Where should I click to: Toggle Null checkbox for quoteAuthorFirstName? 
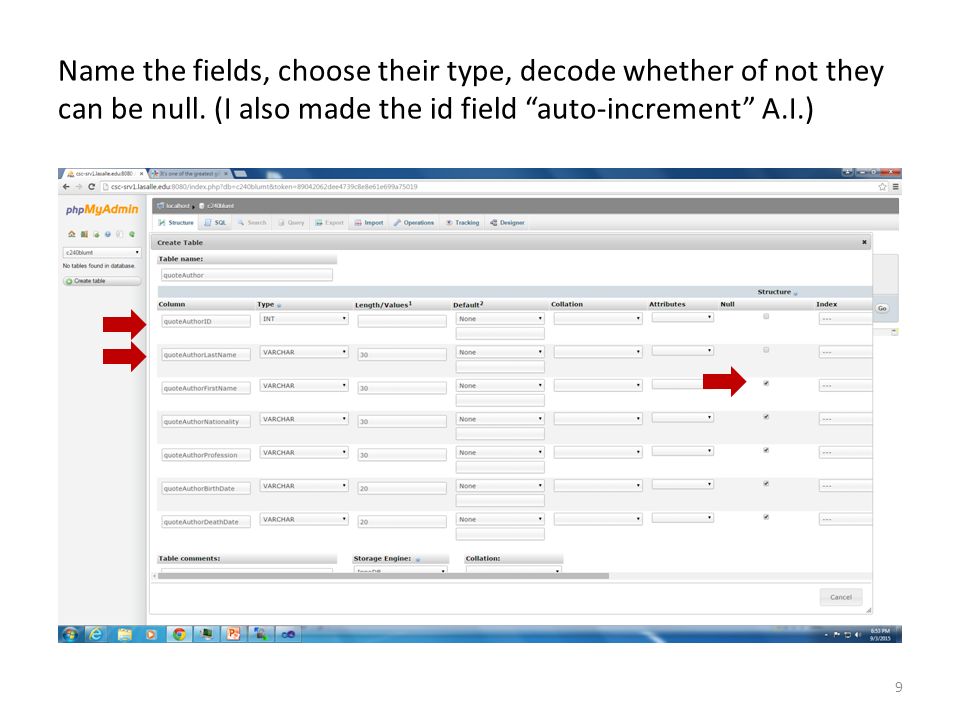(766, 383)
